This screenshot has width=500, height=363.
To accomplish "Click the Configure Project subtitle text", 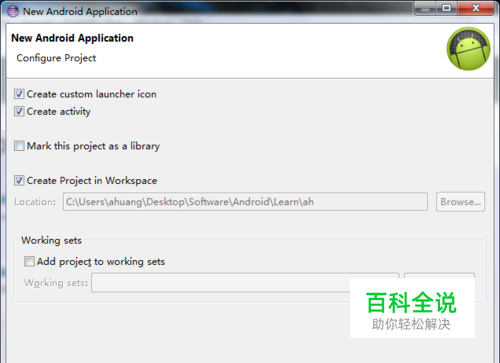I will pyautogui.click(x=56, y=58).
